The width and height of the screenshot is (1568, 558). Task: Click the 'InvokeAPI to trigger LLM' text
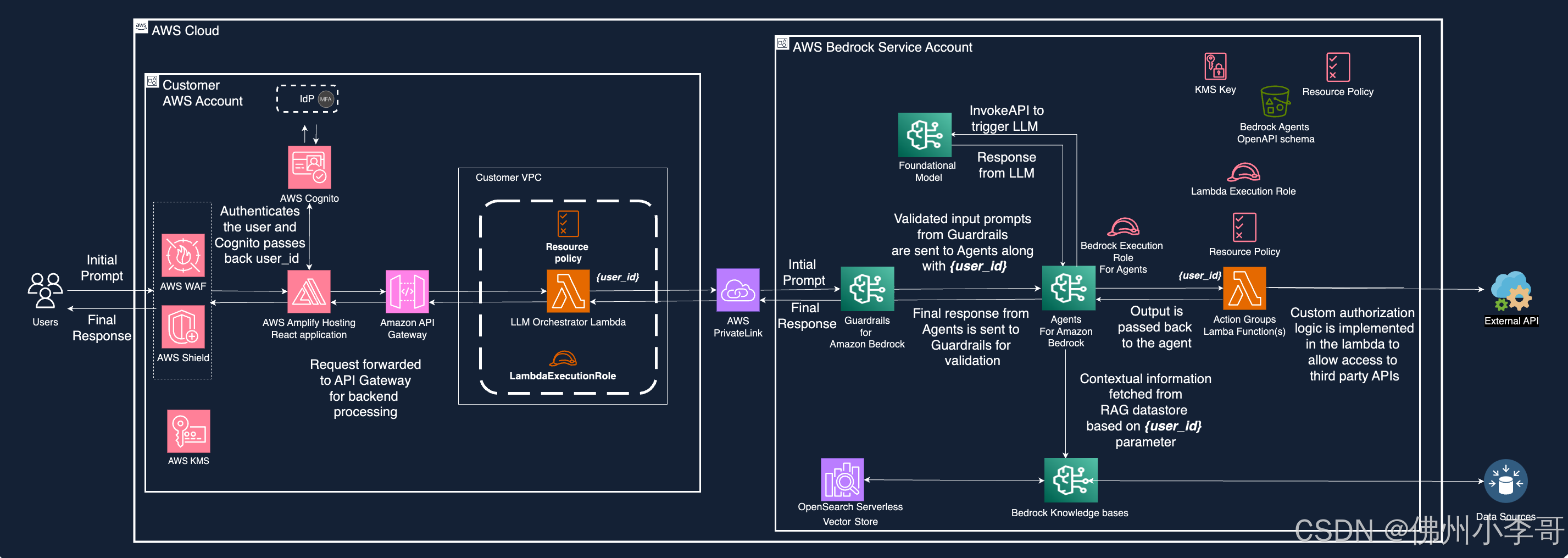[1006, 118]
